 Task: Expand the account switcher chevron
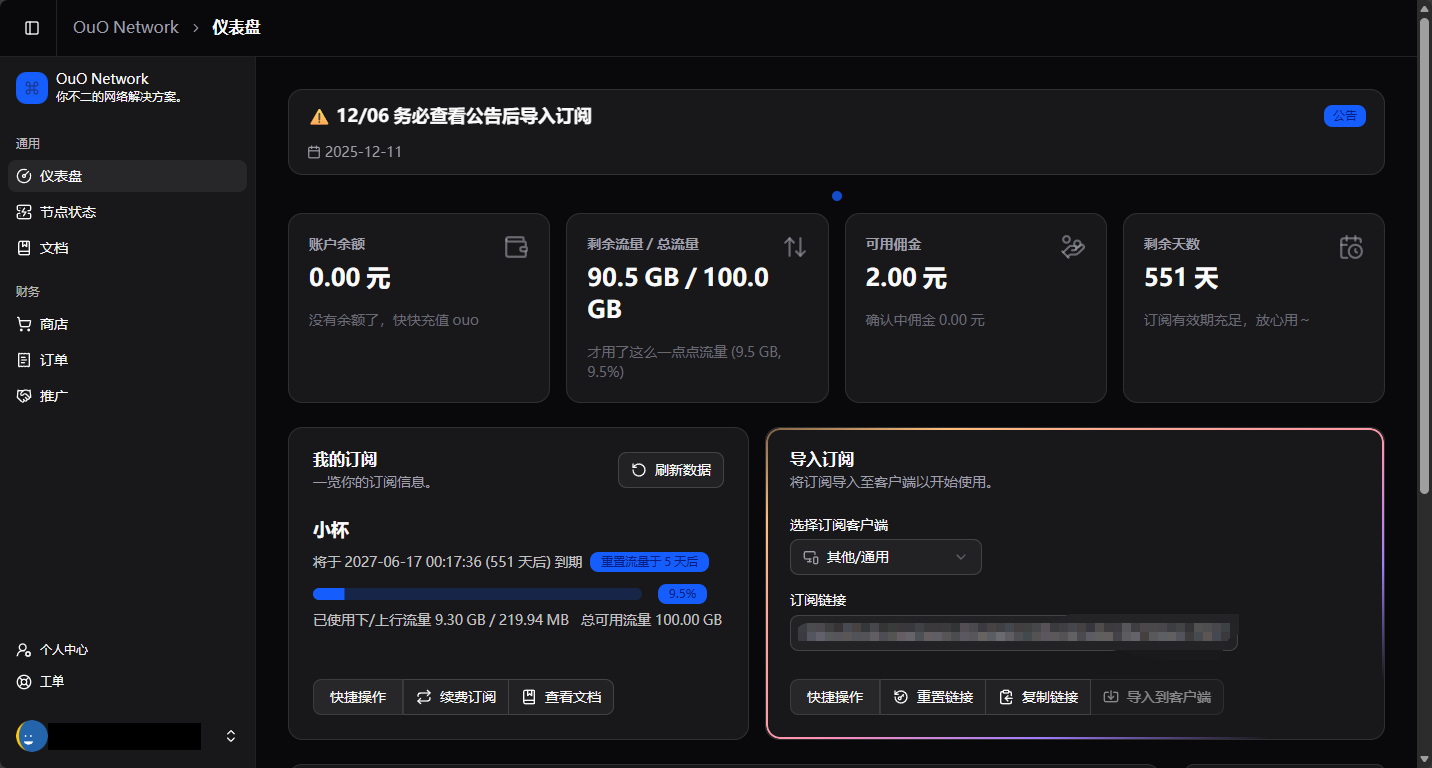(231, 736)
